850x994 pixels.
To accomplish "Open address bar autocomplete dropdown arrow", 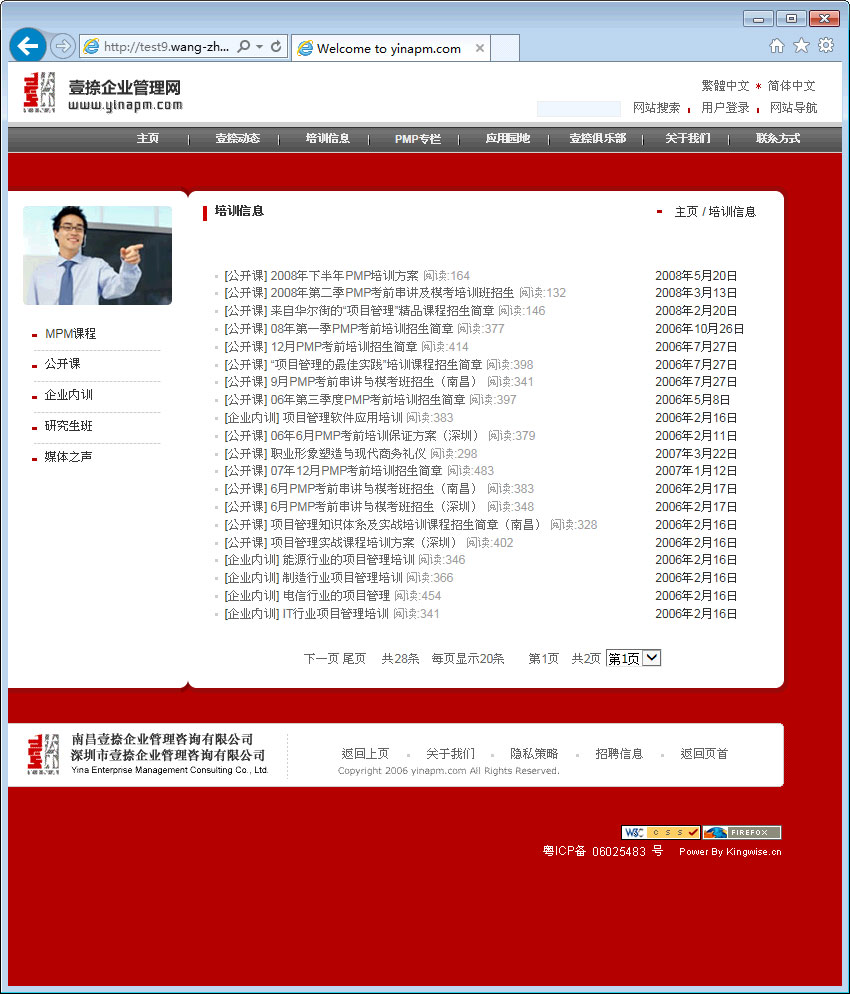I will tap(259, 47).
